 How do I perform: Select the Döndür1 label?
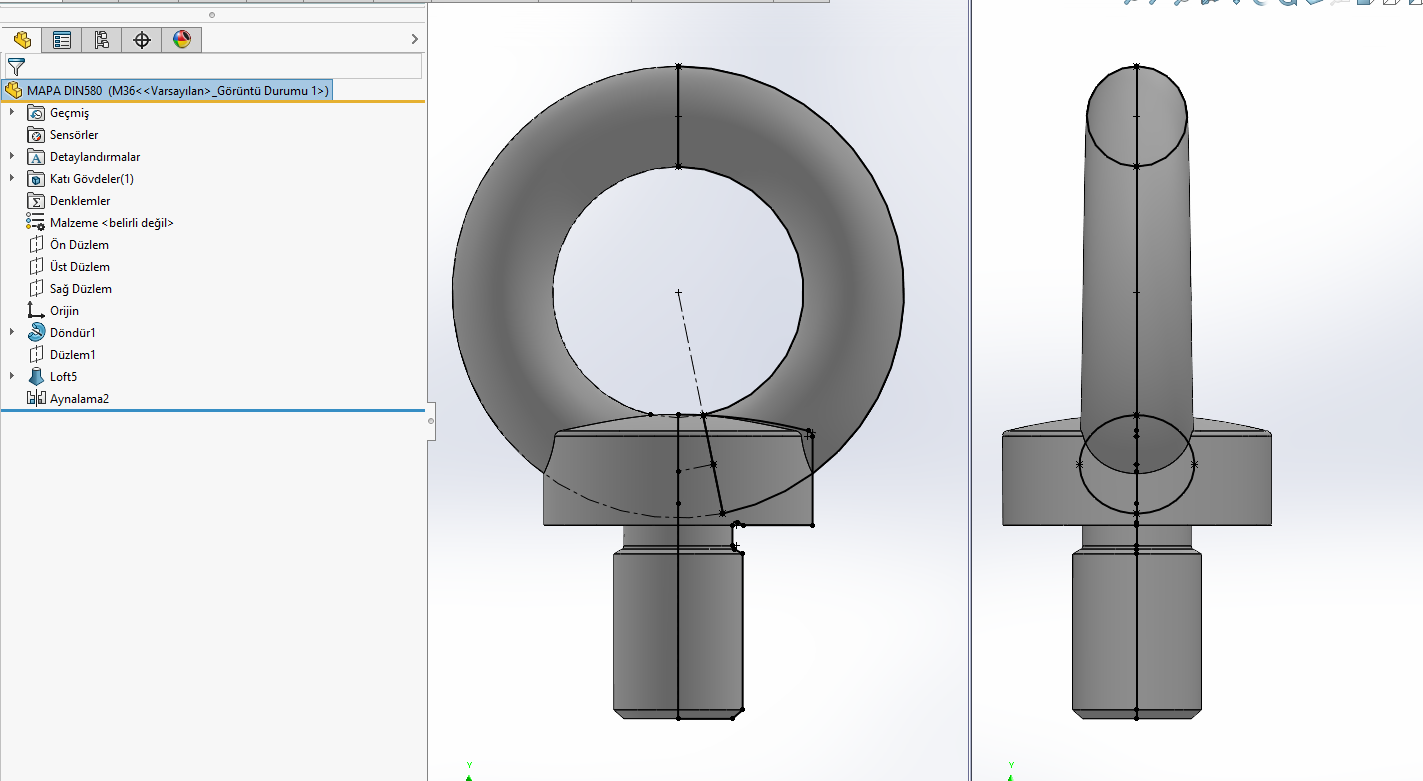click(72, 333)
